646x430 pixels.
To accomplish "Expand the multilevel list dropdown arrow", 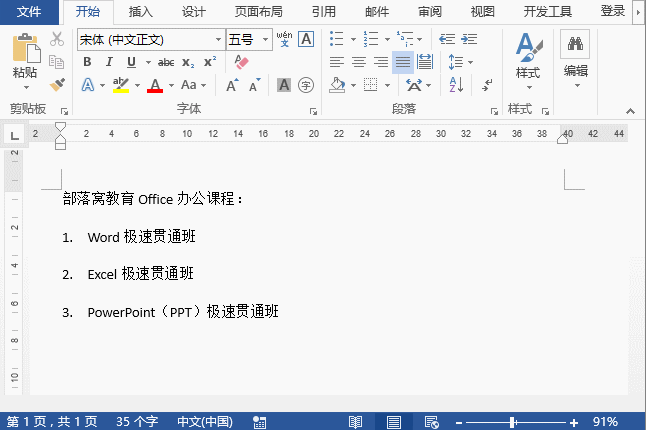I will 419,40.
